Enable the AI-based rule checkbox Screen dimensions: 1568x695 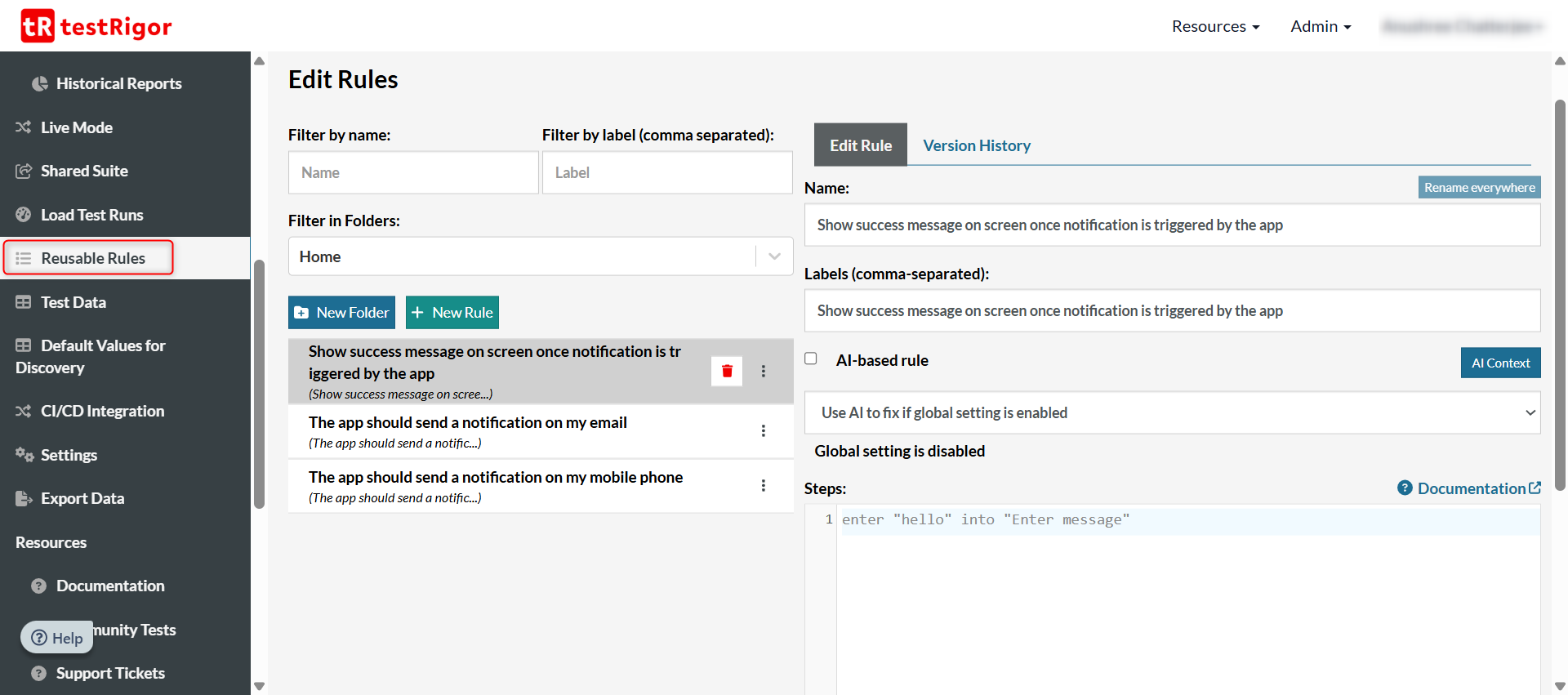coord(811,359)
